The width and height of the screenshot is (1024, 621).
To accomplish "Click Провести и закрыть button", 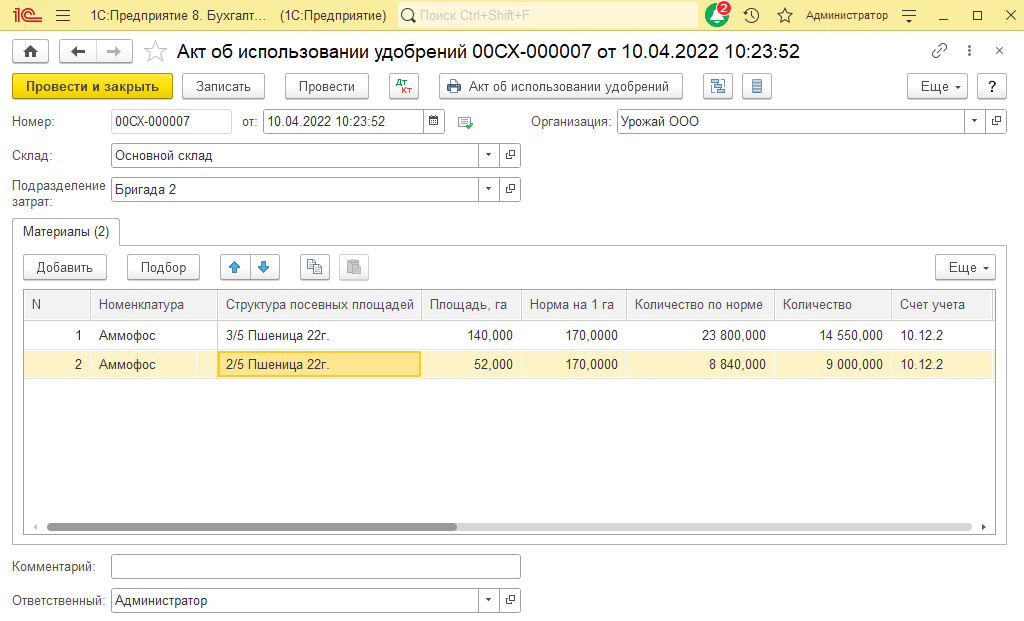I will click(x=92, y=87).
